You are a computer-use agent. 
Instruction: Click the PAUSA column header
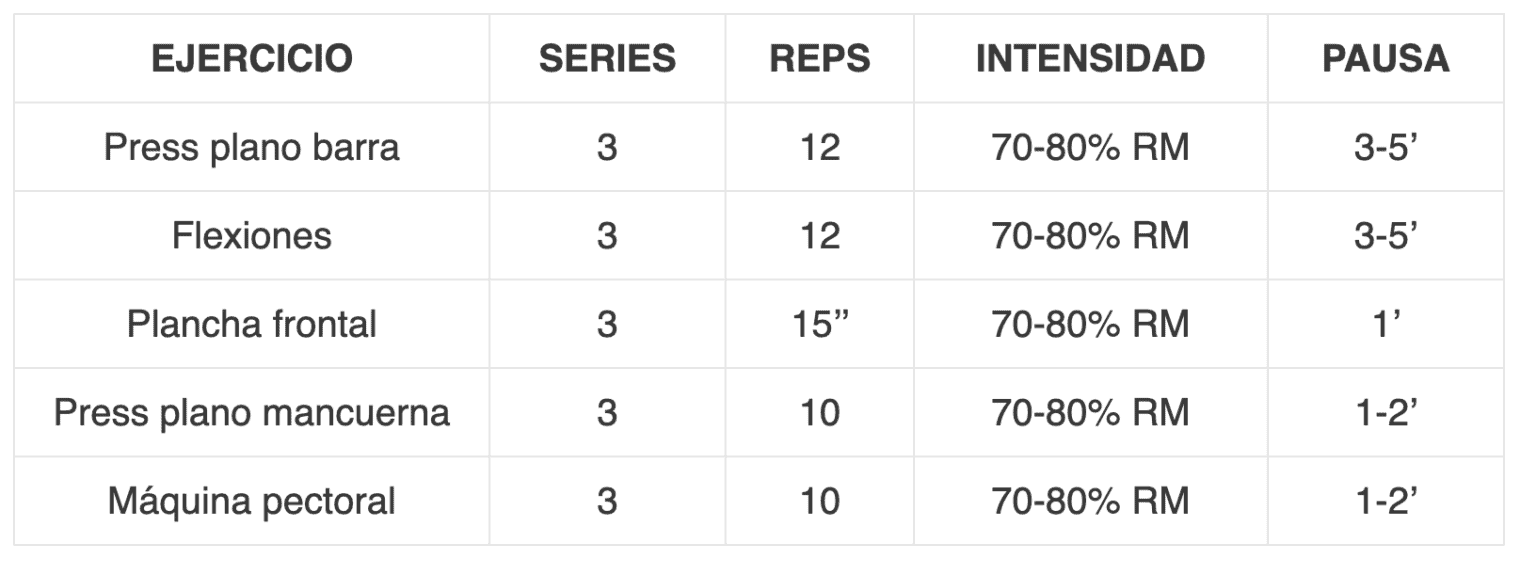[x=1385, y=59]
